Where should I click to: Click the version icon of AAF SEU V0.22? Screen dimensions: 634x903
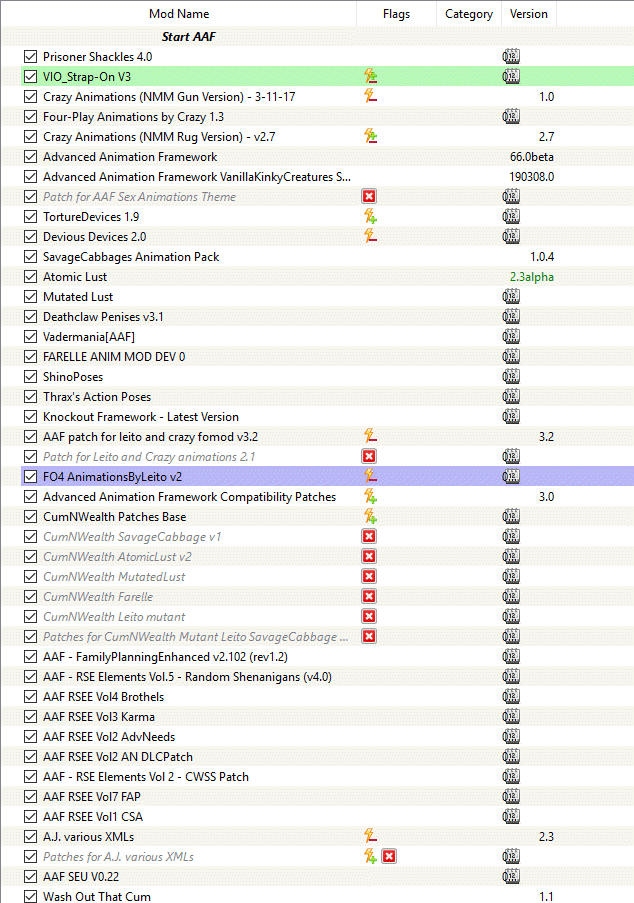point(511,876)
